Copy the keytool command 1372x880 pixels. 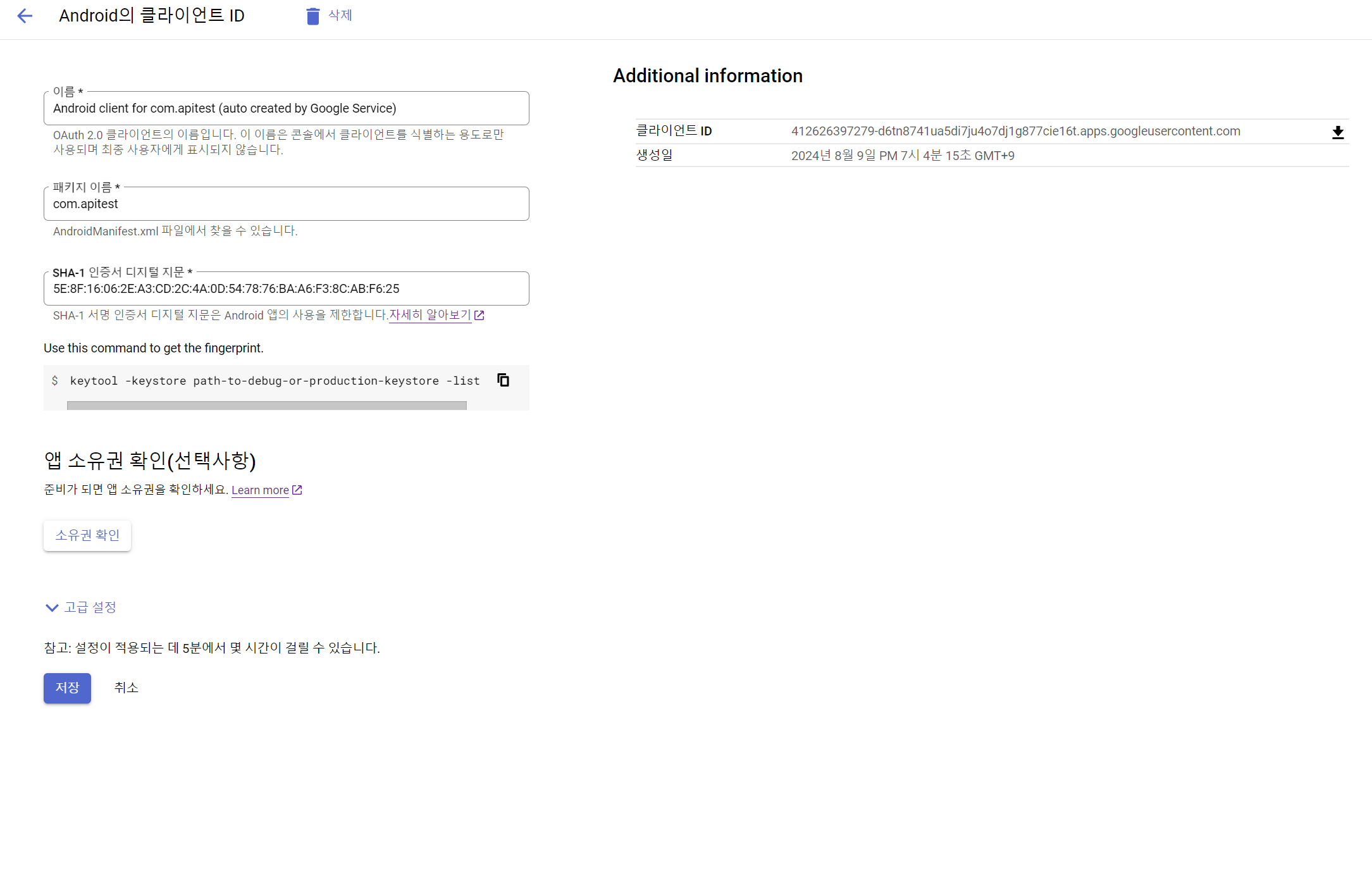[503, 380]
